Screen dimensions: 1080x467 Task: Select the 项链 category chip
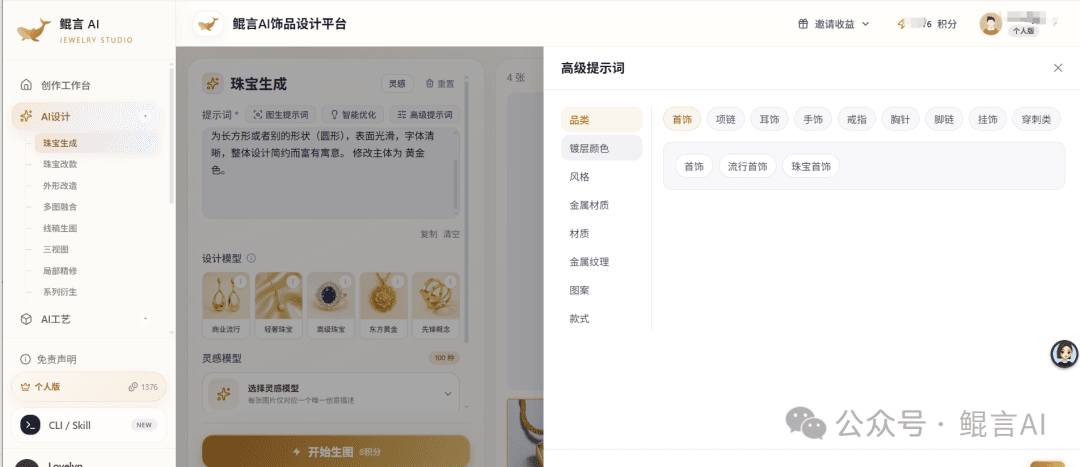725,119
